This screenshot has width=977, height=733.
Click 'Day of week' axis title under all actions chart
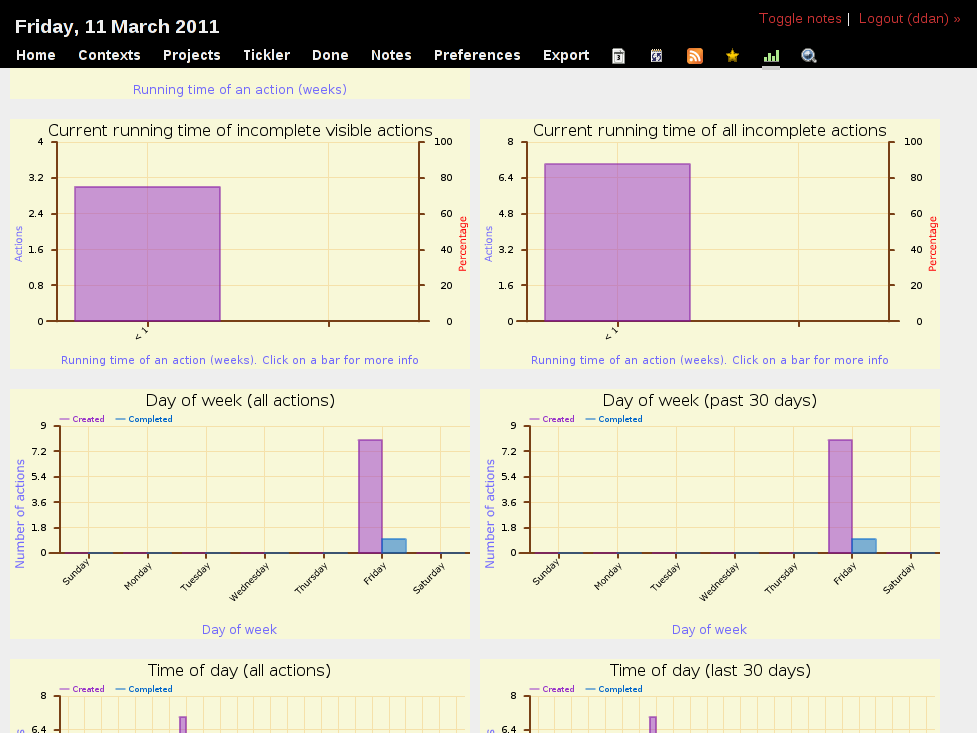coord(239,630)
